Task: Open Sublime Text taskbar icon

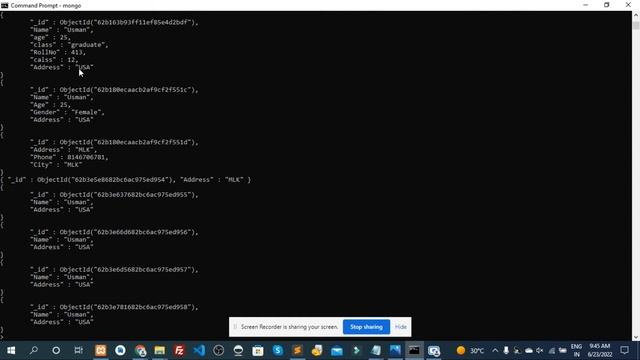Action: (298, 350)
